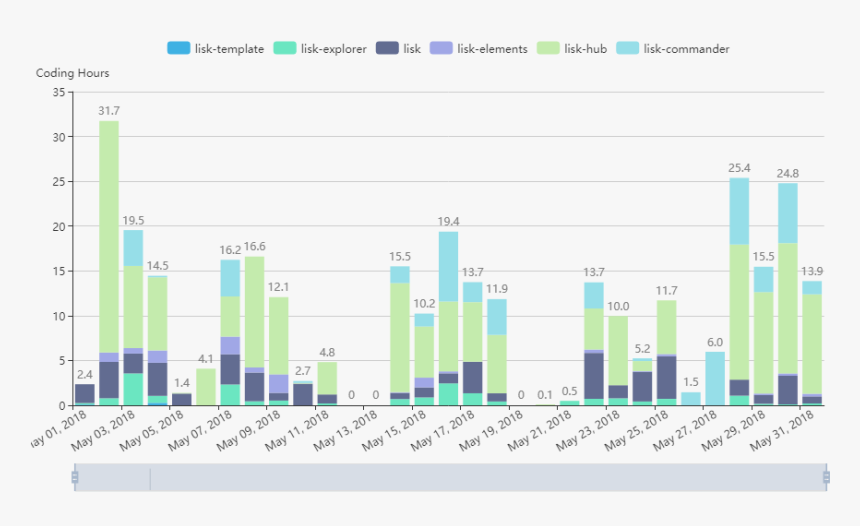
Task: Click the bar labeled 2.7
Action: [303, 393]
